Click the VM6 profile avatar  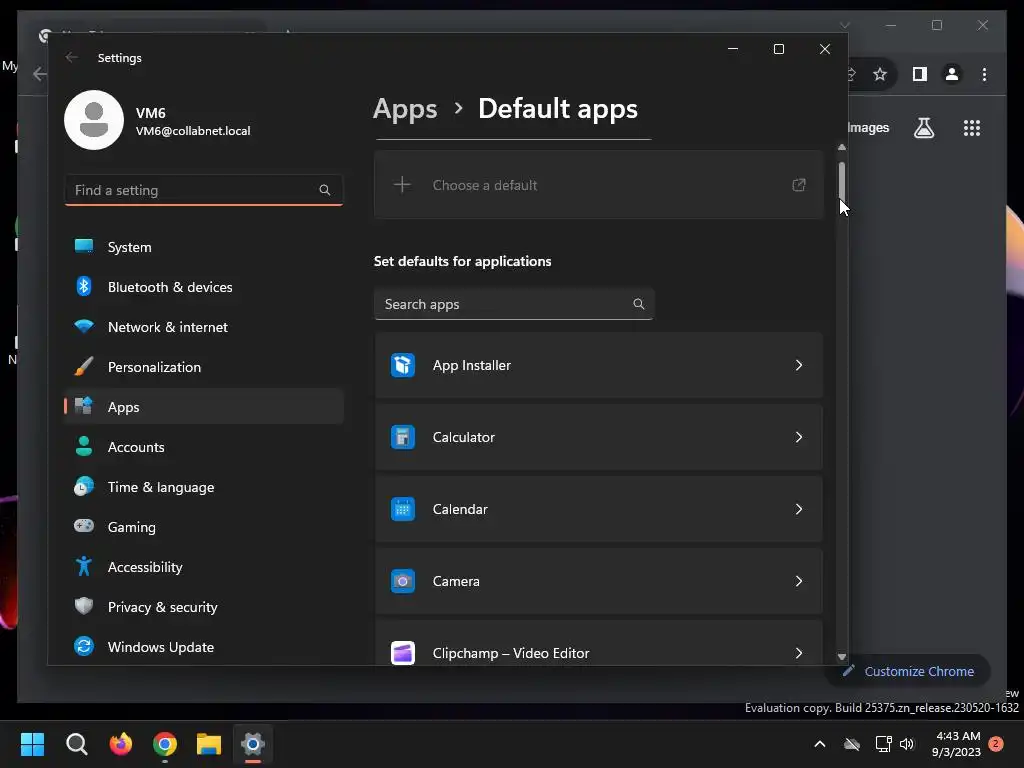(94, 120)
